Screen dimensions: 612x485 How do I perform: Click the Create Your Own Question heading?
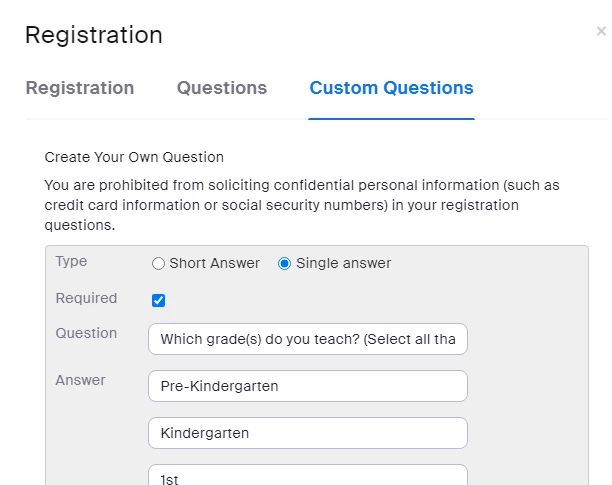[x=134, y=157]
